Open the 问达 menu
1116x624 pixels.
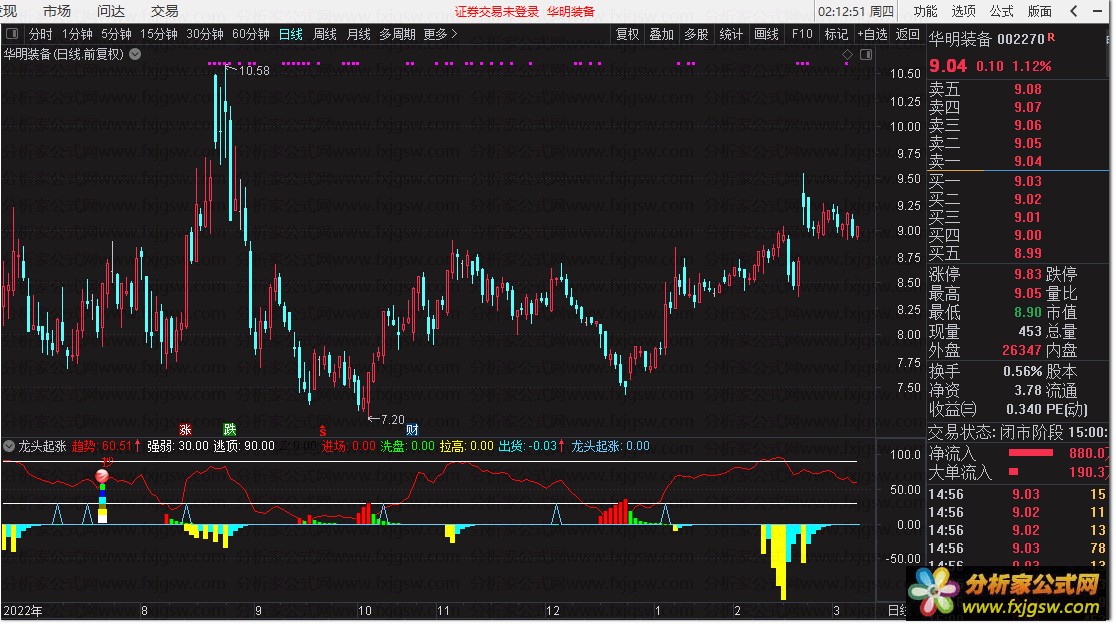point(110,11)
